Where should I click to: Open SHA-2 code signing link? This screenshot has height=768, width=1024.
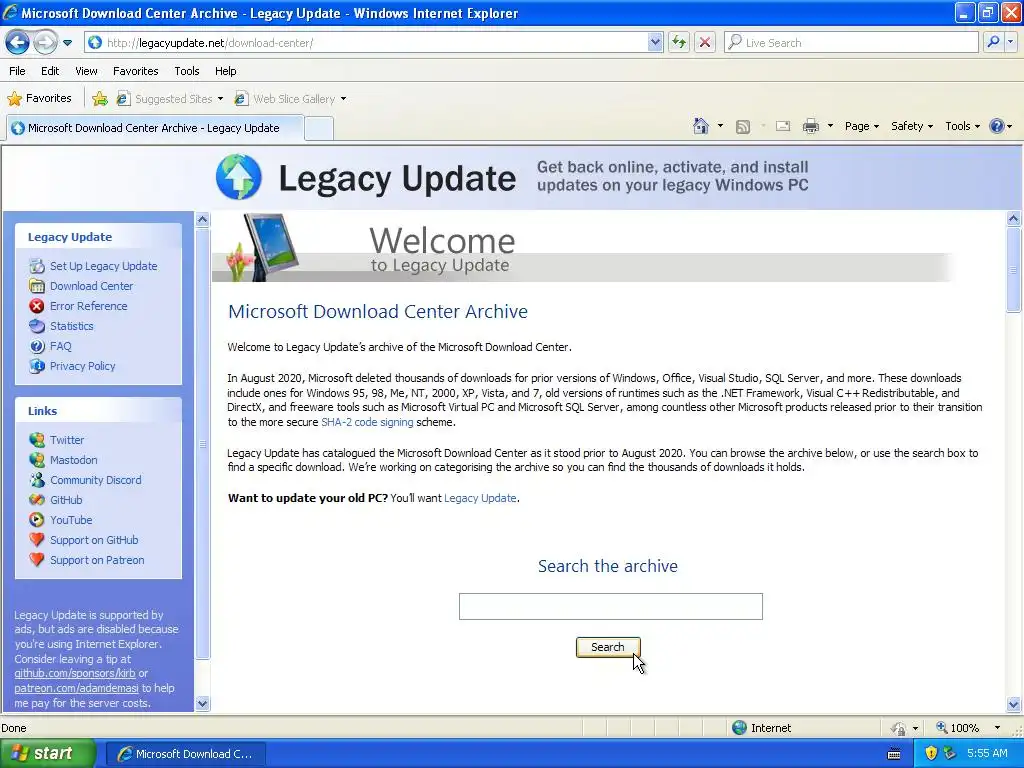(x=367, y=422)
